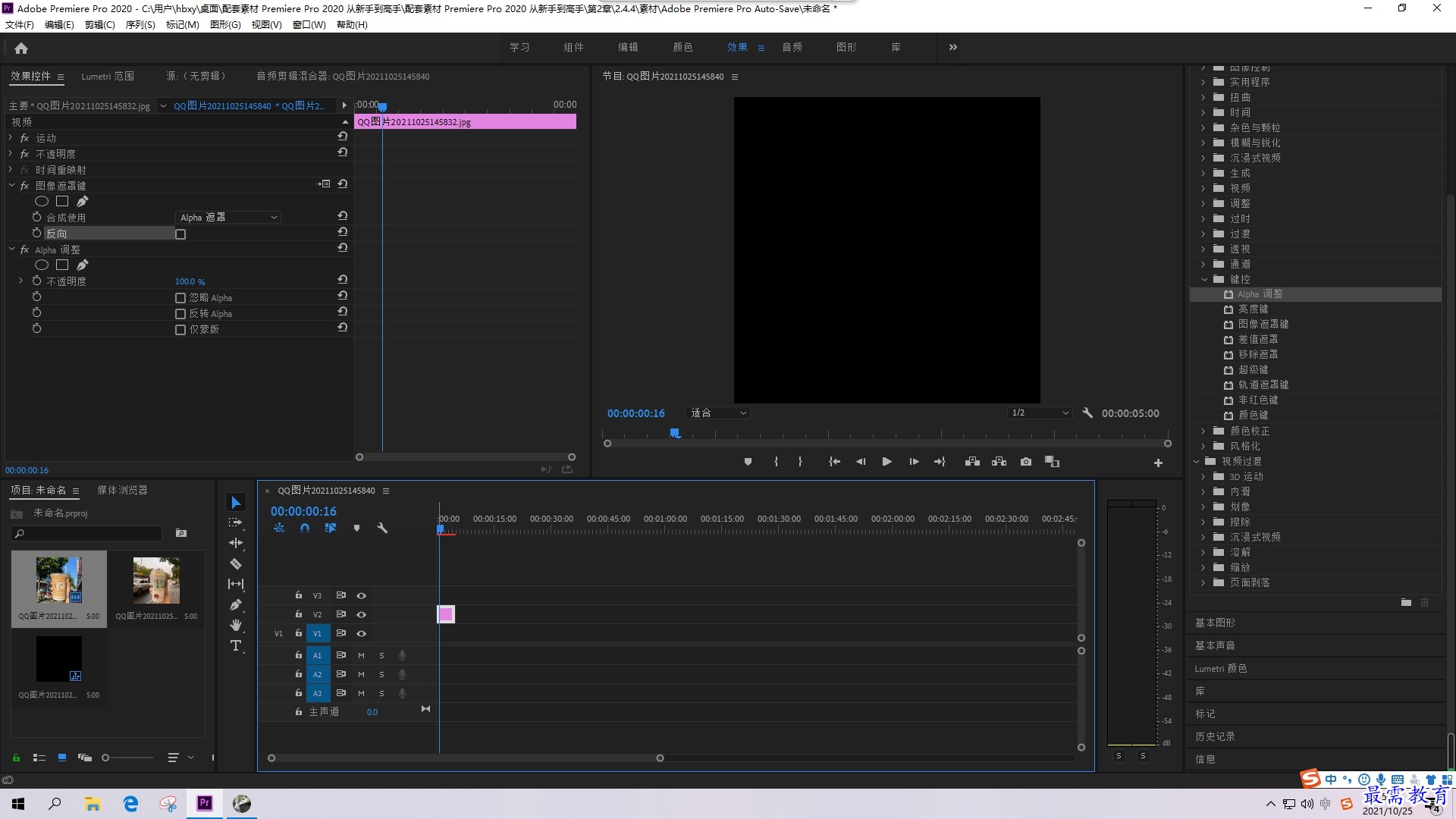Step forward one frame in Program monitor

click(x=914, y=462)
